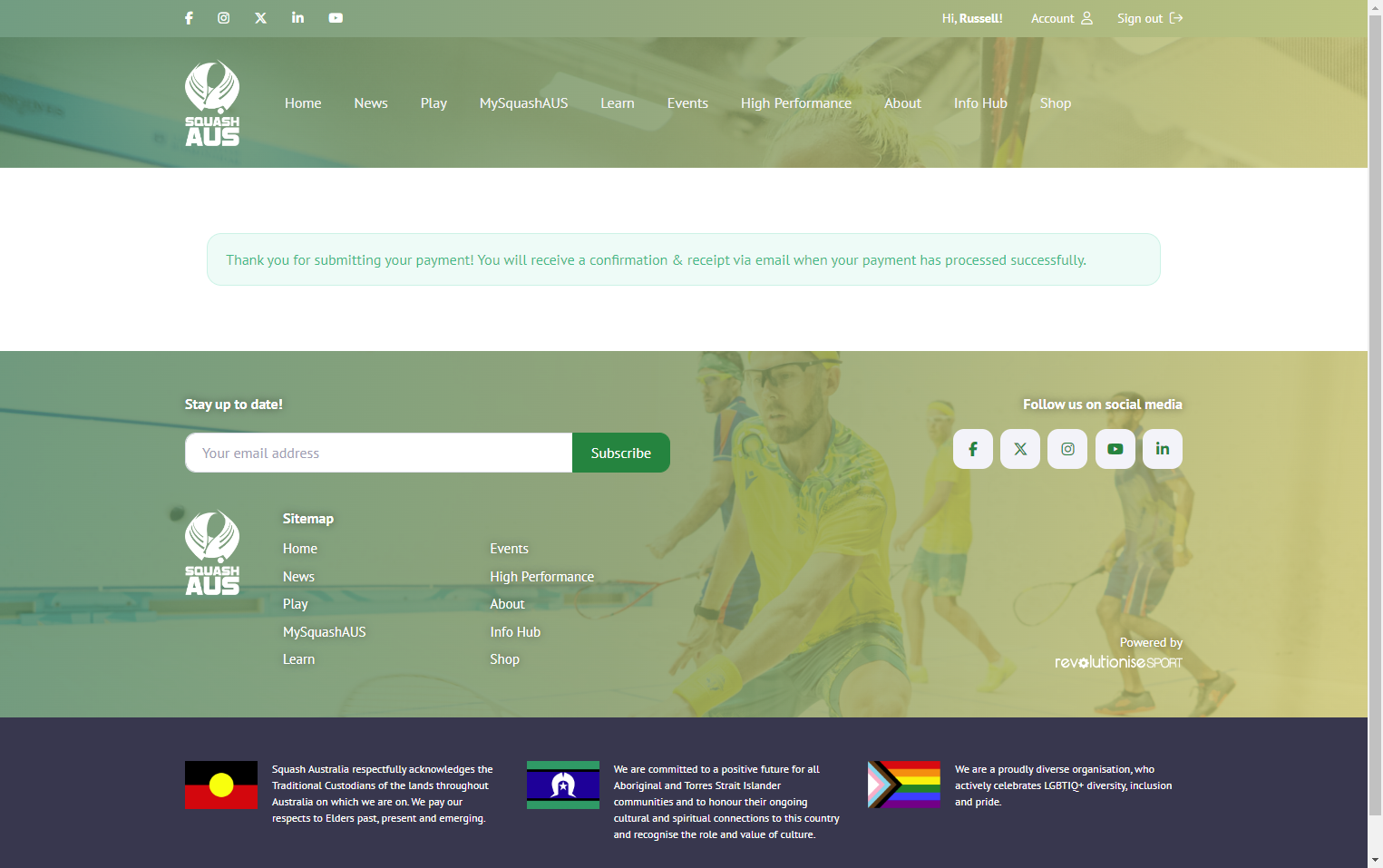Open Learn in main navigation
Screen dimensions: 1383x868
[x=618, y=103]
